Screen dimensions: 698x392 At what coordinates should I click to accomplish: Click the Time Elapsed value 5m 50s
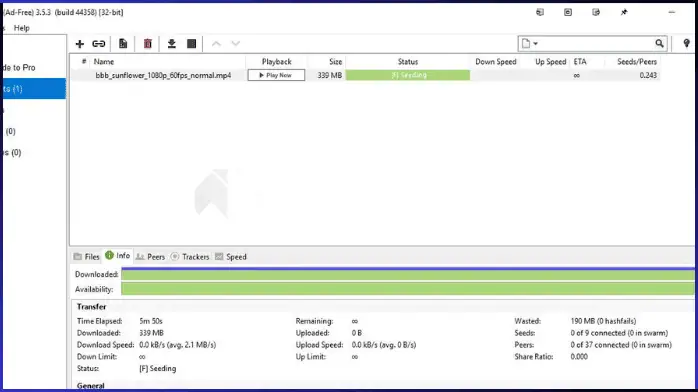pyautogui.click(x=151, y=321)
